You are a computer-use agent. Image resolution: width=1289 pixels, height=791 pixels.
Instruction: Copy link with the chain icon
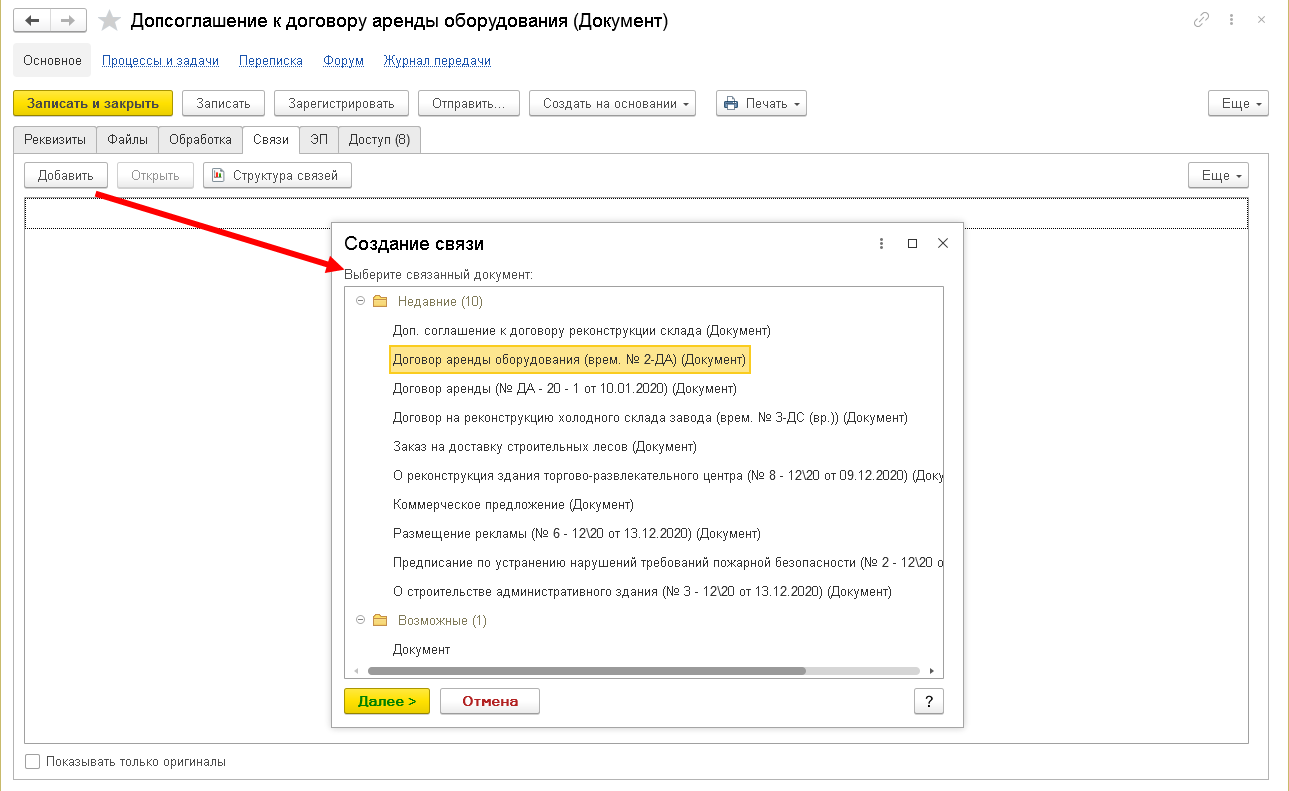[x=1201, y=21]
